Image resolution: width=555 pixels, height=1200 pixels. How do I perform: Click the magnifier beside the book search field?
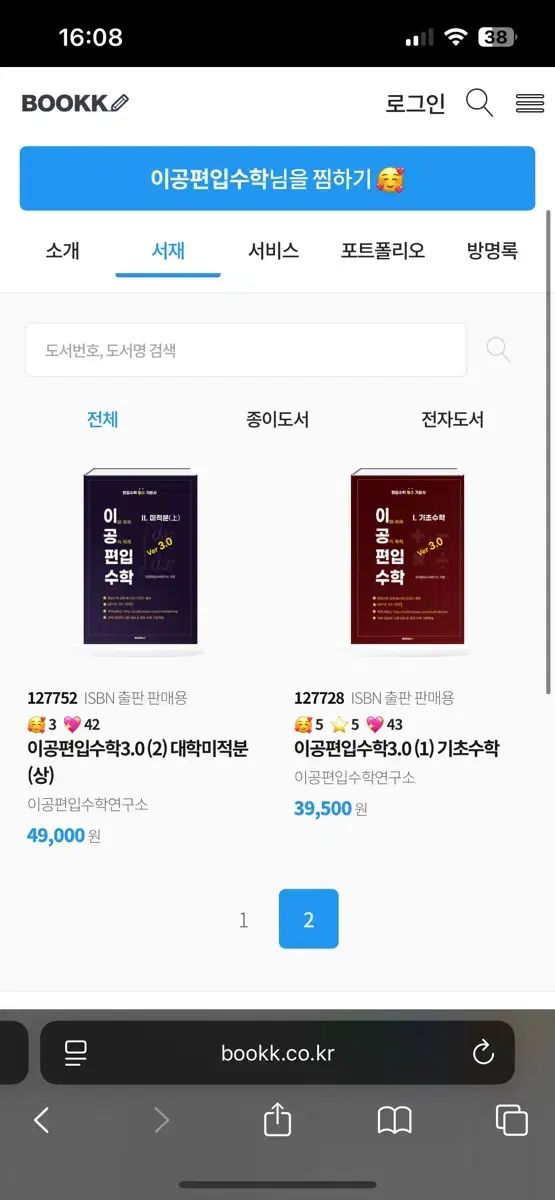click(497, 349)
